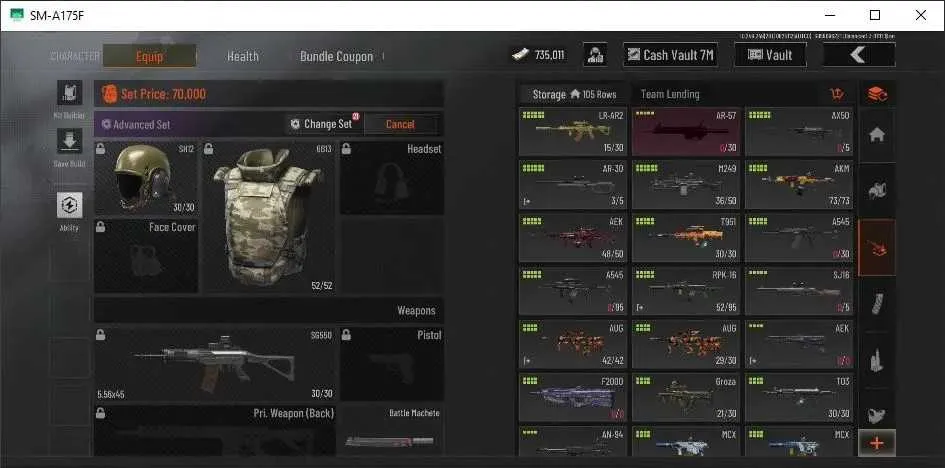Select the AN-94 weapon in storage
945x468 pixels.
(x=573, y=441)
